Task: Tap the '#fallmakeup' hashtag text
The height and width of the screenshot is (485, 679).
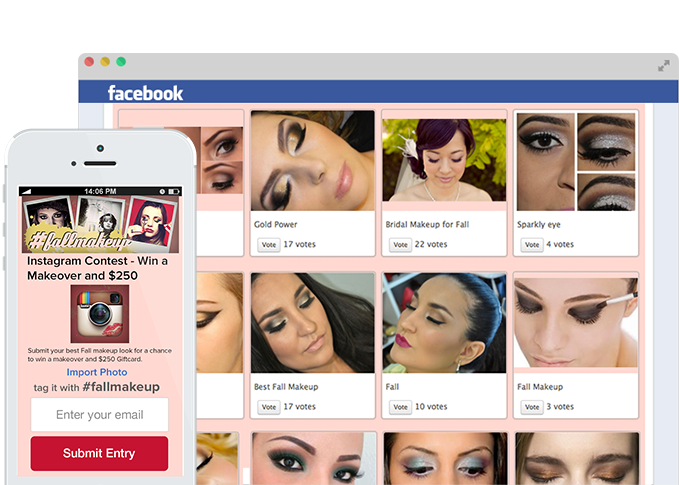Action: (x=121, y=387)
